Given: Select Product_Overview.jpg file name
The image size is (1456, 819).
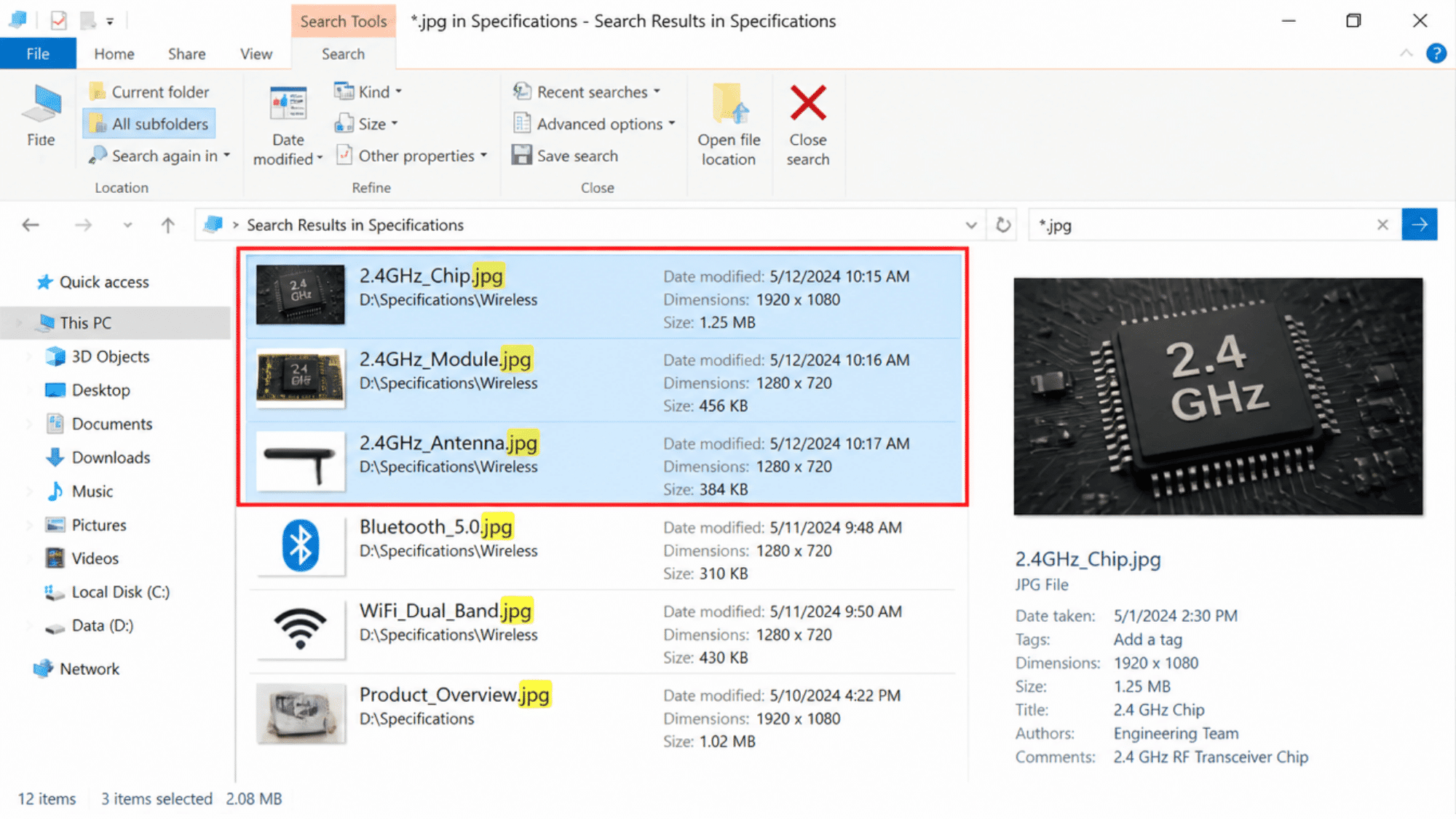Looking at the screenshot, I should 455,695.
